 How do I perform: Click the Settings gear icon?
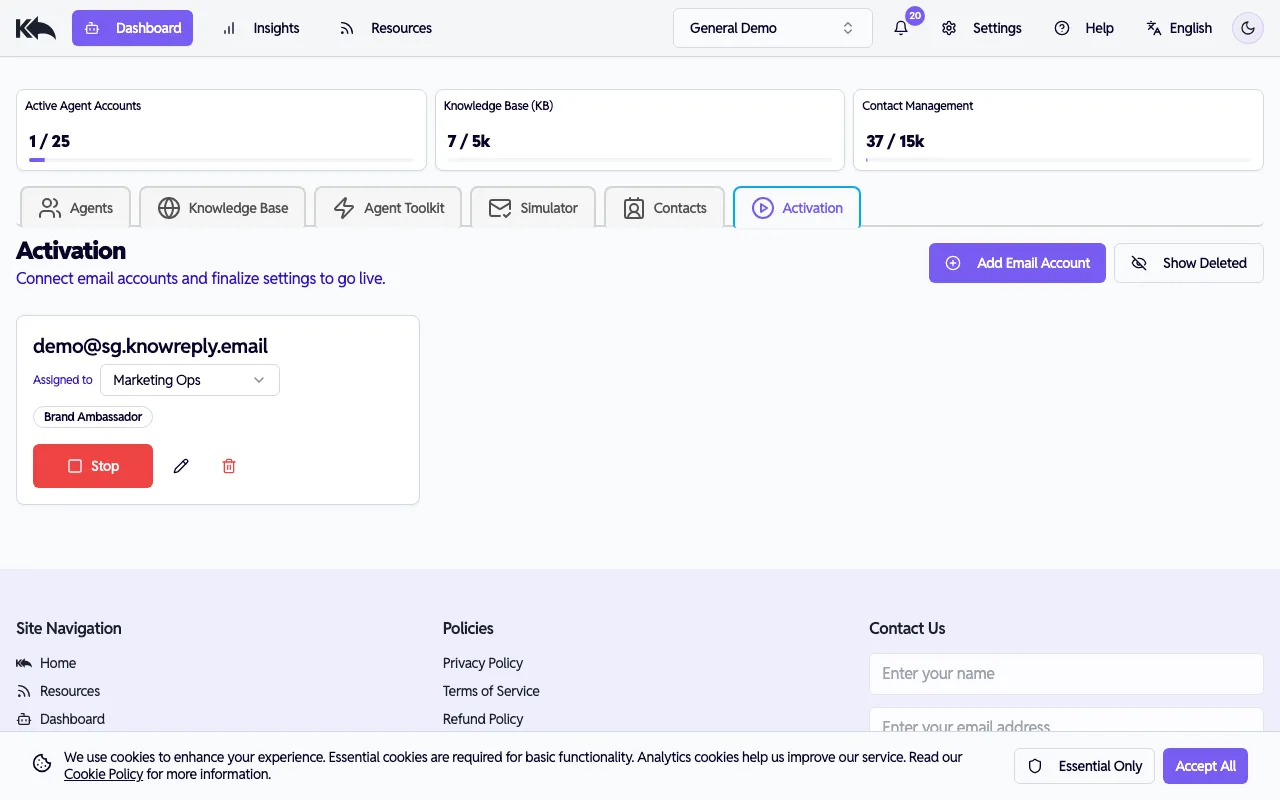coord(948,28)
